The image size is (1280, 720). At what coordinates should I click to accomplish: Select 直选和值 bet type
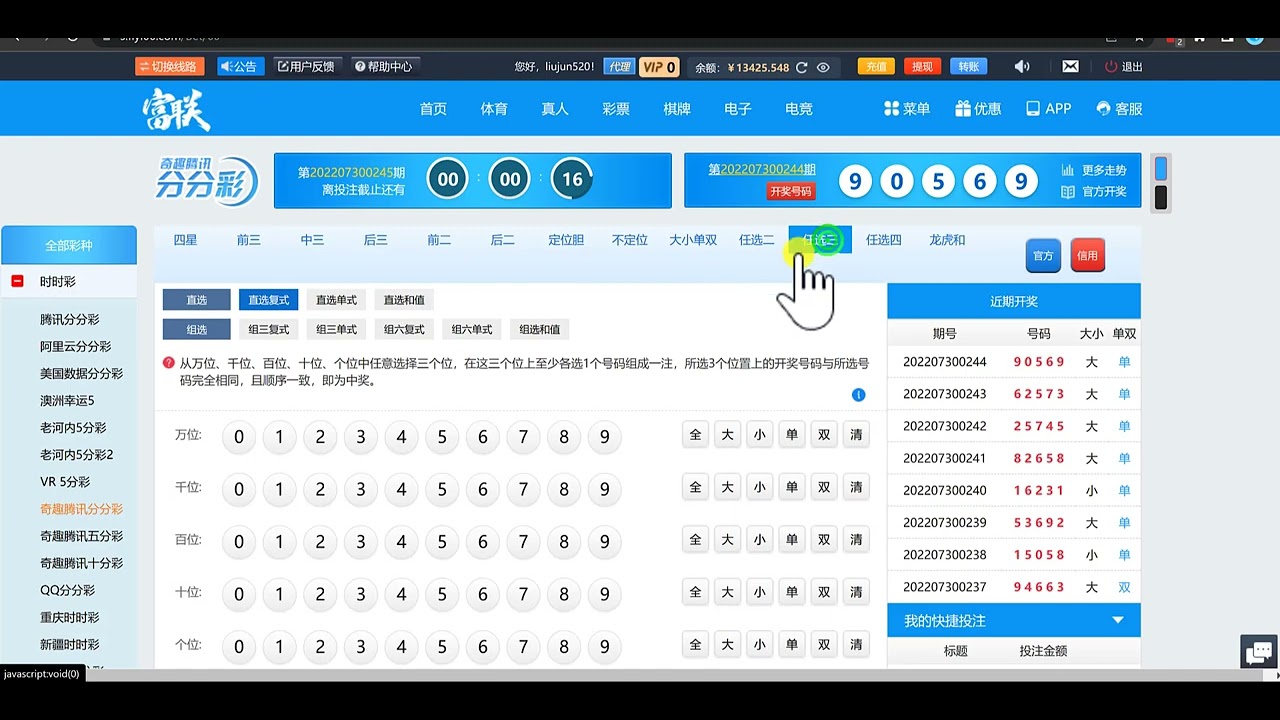tap(404, 300)
